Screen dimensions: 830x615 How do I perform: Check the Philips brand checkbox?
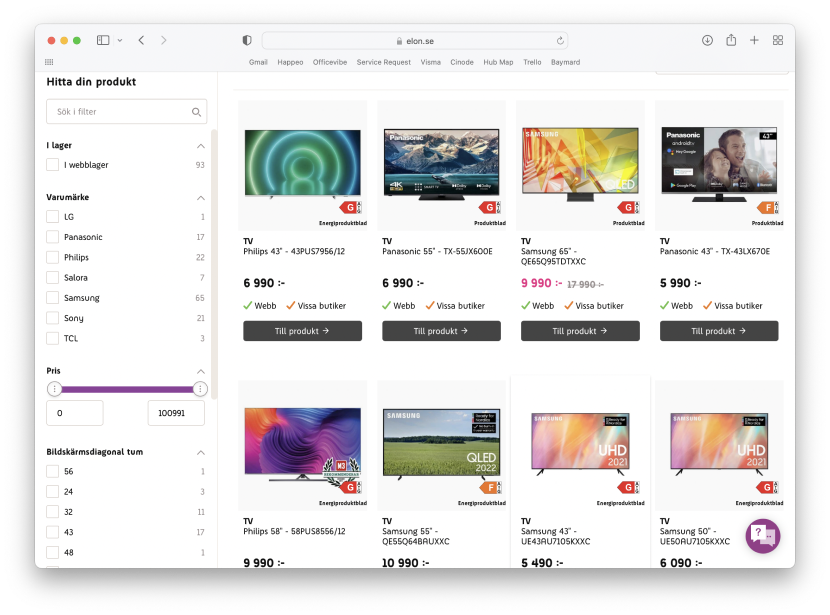tap(52, 257)
